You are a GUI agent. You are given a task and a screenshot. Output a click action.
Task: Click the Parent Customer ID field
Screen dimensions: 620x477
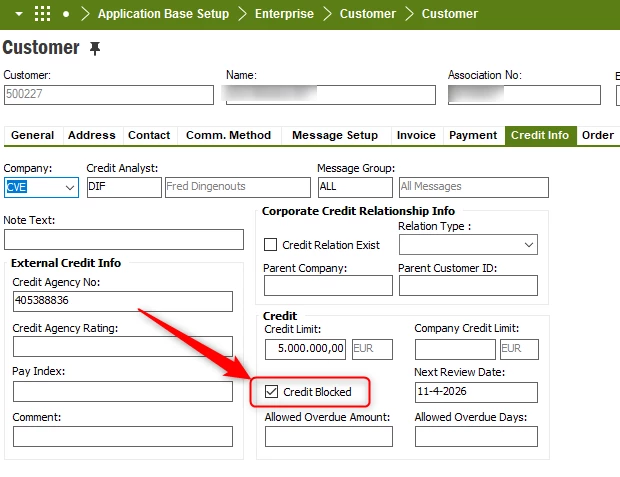click(x=468, y=285)
